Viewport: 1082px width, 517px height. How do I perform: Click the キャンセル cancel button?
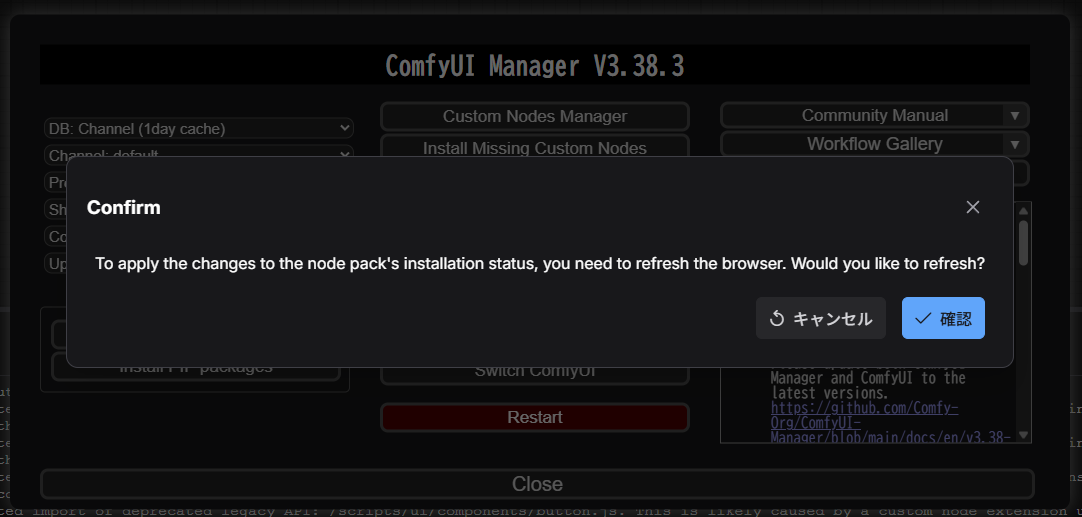tap(820, 319)
